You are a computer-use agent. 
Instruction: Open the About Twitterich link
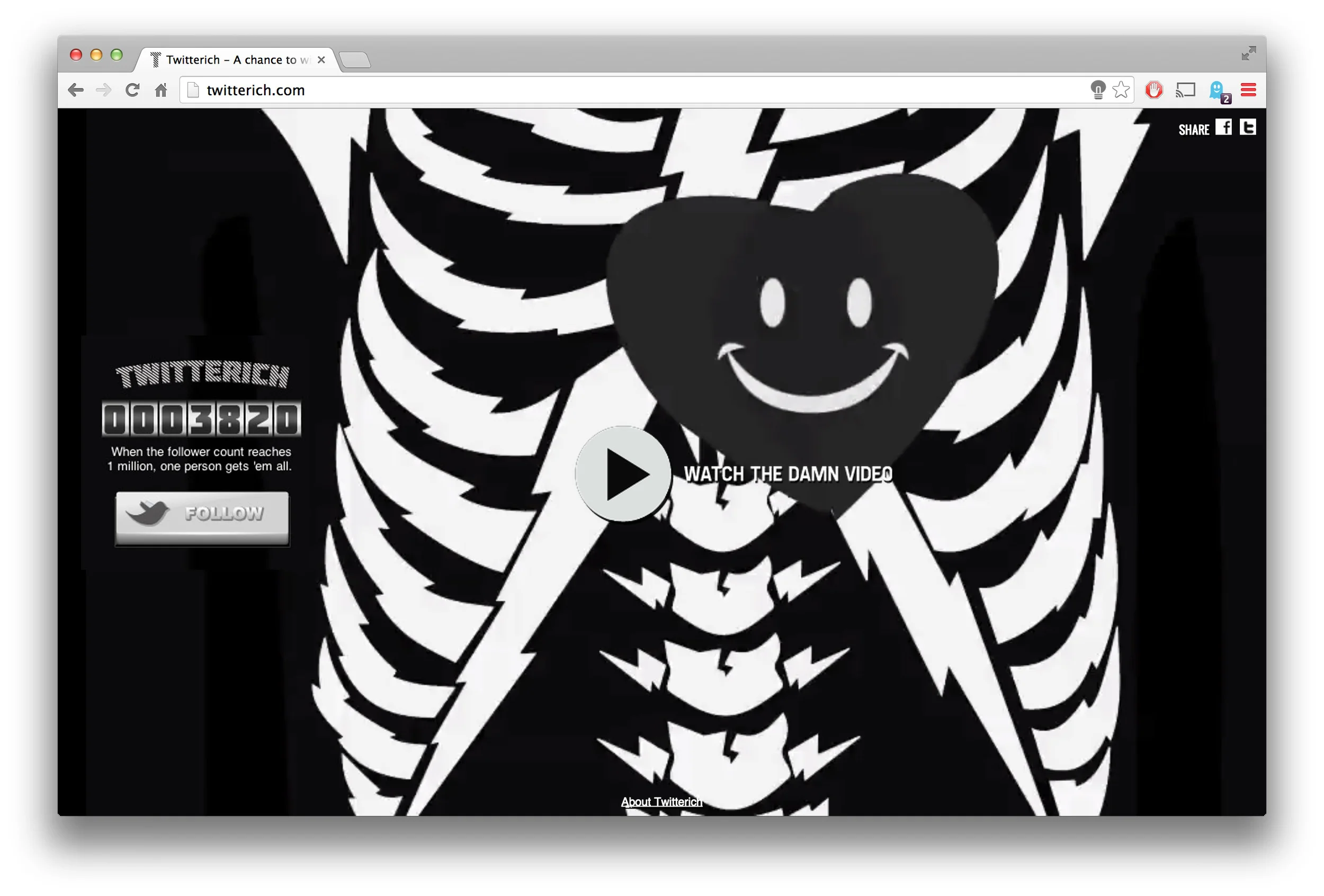tap(661, 801)
